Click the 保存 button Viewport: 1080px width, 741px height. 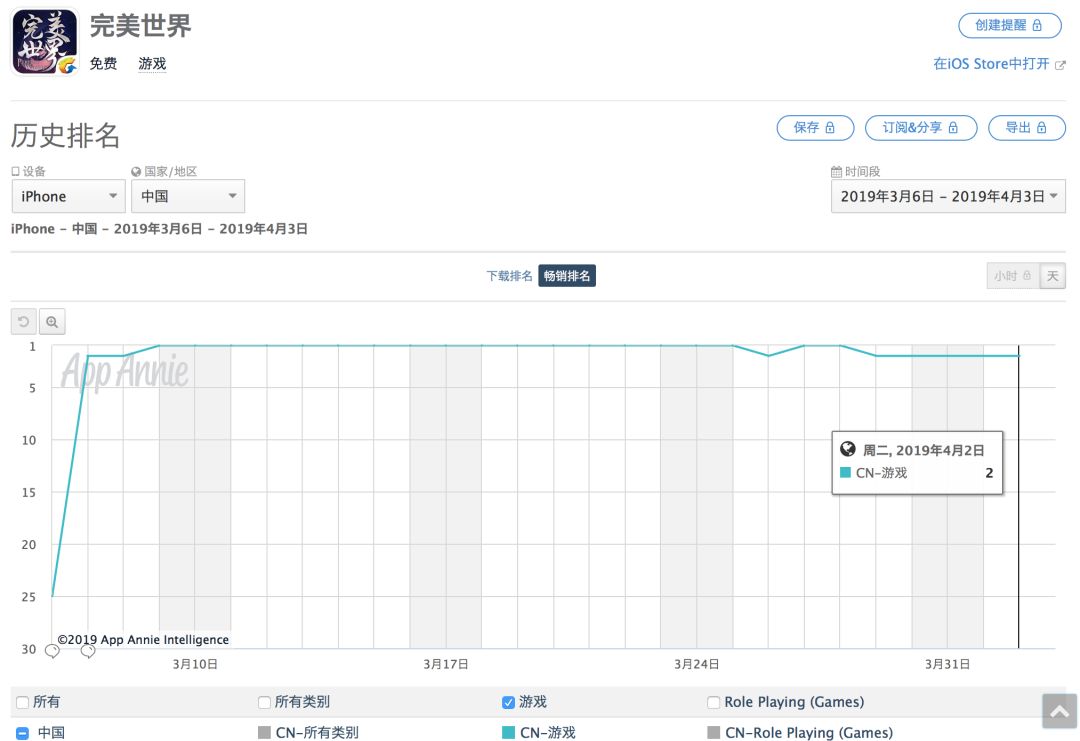tap(816, 127)
